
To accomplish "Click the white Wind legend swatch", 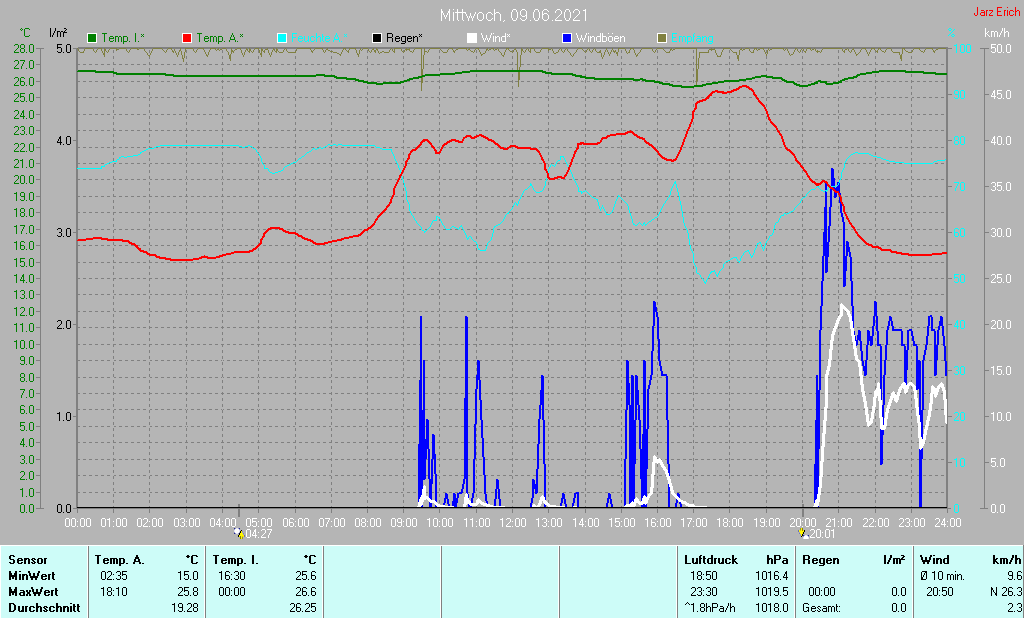I will click(x=472, y=38).
